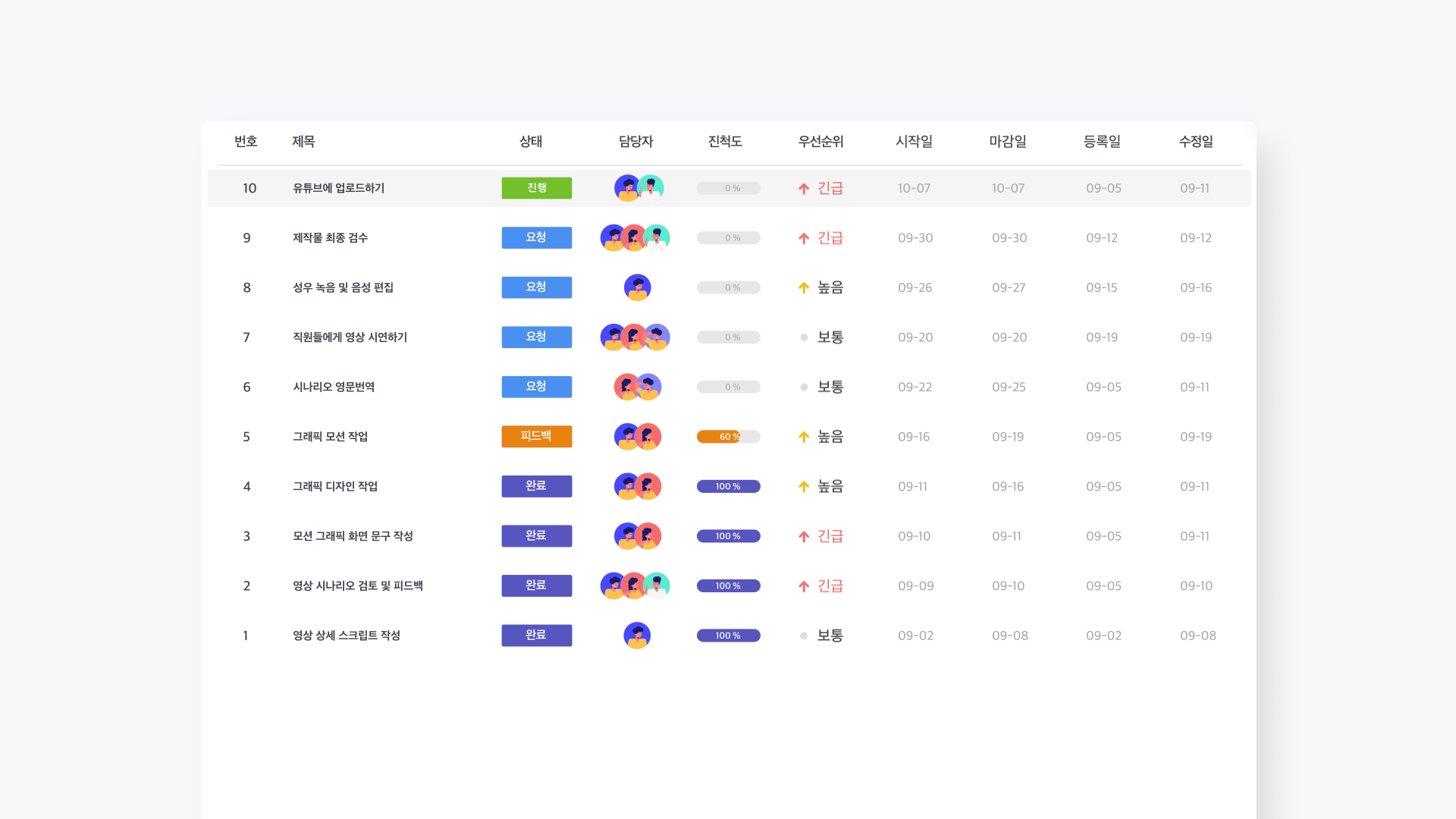Click the 60 % progress bar of 그래픽 모션 작업
The image size is (1456, 819).
point(729,437)
